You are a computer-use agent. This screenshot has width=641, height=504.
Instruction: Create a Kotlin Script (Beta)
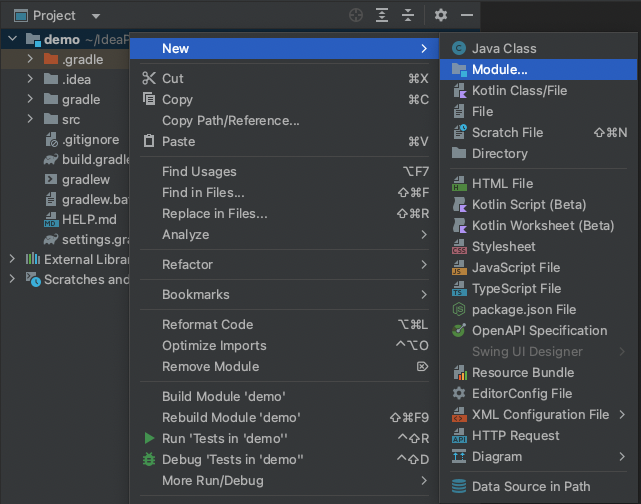click(538, 204)
